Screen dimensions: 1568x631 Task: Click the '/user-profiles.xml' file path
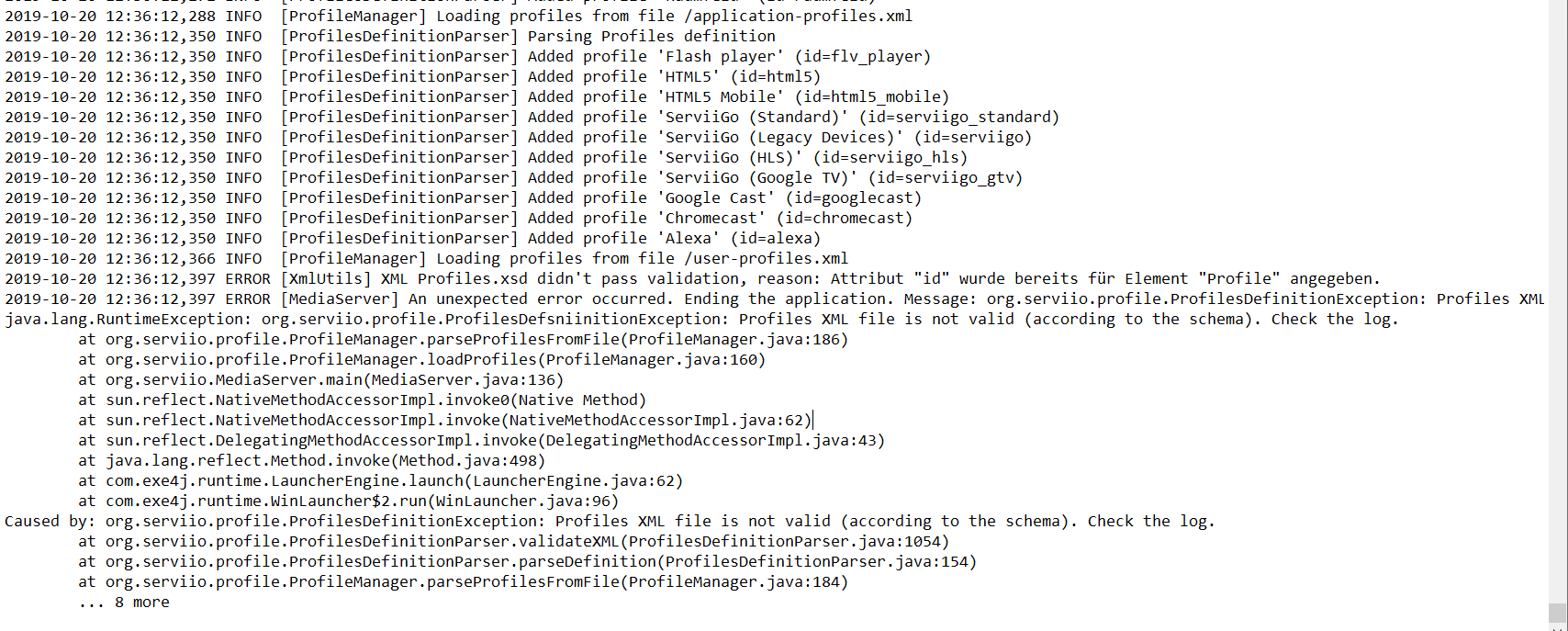[766, 259]
